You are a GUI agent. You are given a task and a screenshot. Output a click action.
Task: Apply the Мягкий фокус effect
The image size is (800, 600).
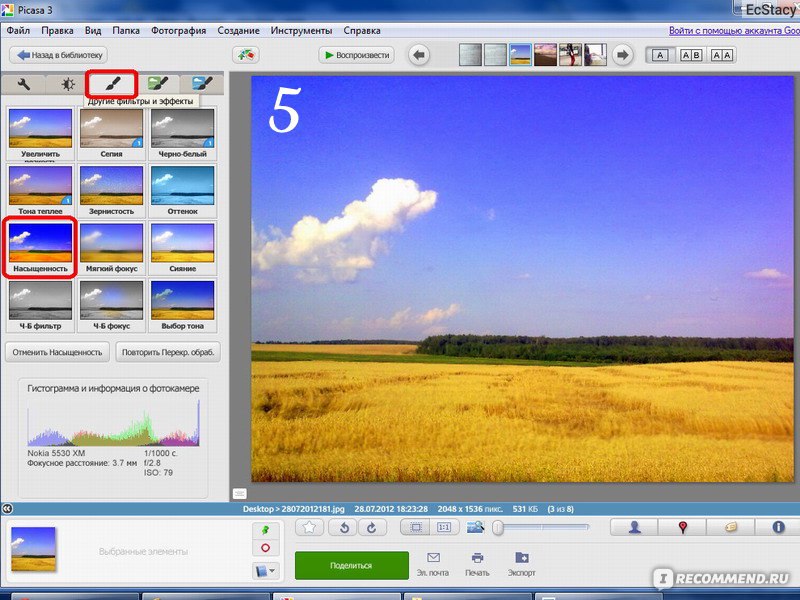111,248
